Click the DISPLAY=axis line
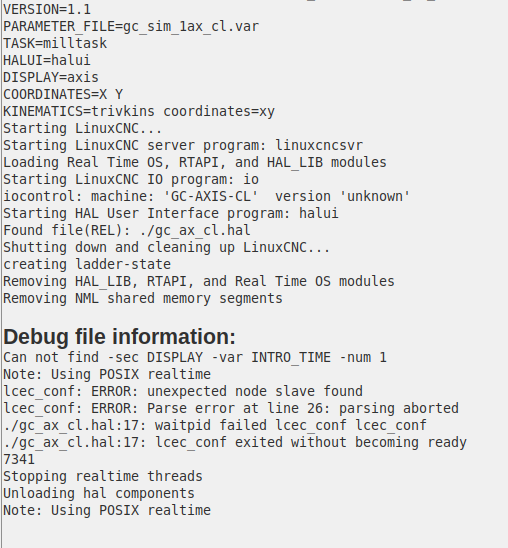This screenshot has height=548, width=508. pos(51,78)
